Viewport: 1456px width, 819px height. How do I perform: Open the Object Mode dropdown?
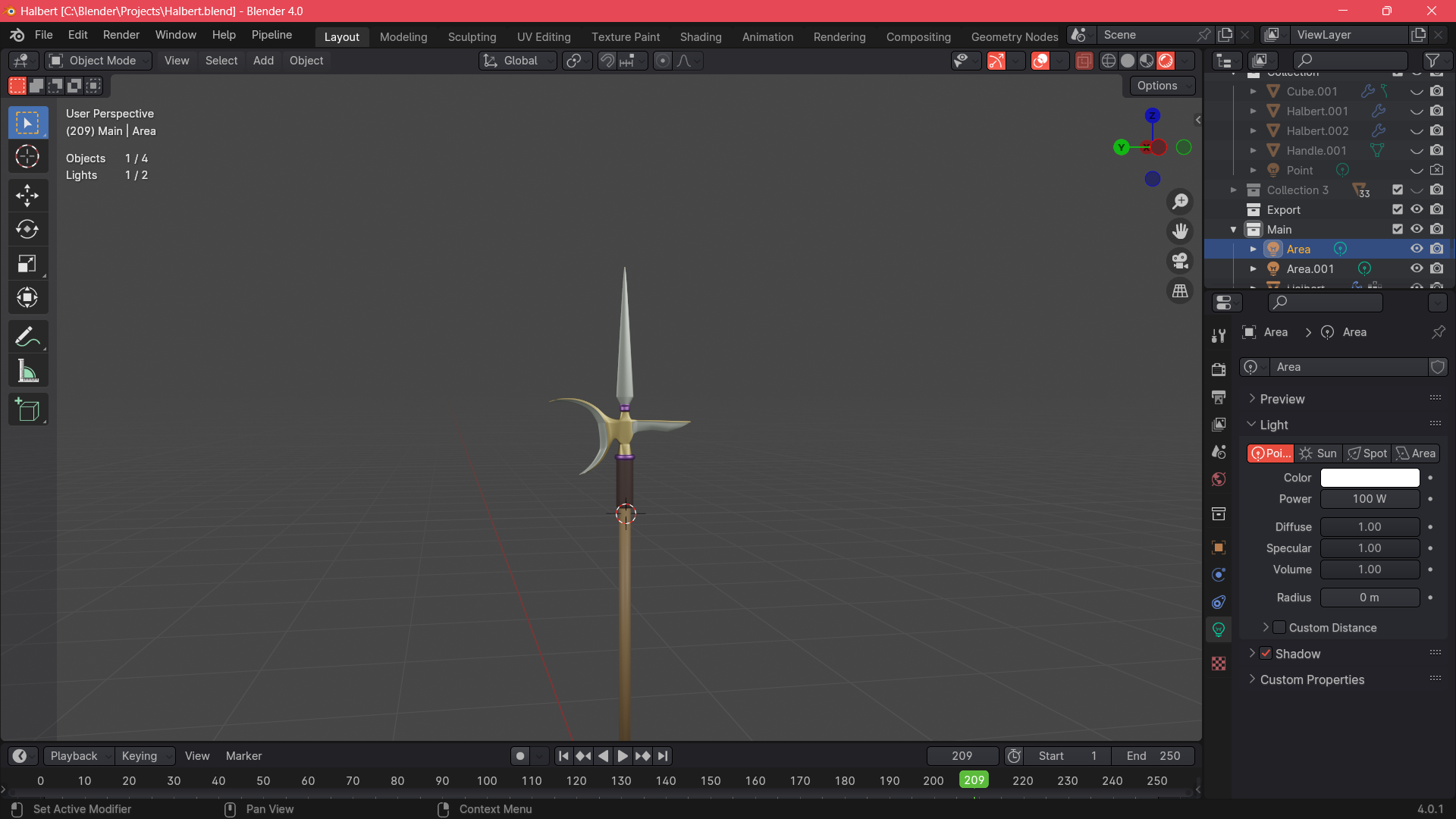[99, 61]
